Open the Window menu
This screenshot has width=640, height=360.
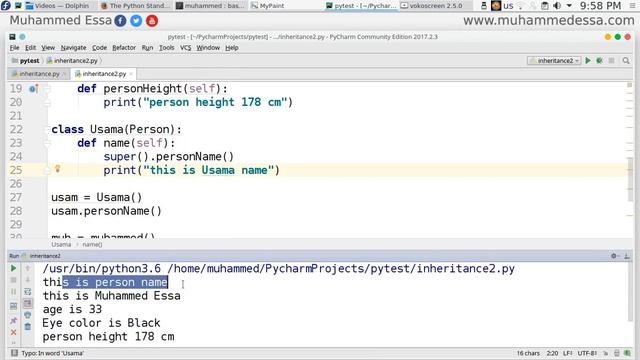click(208, 48)
